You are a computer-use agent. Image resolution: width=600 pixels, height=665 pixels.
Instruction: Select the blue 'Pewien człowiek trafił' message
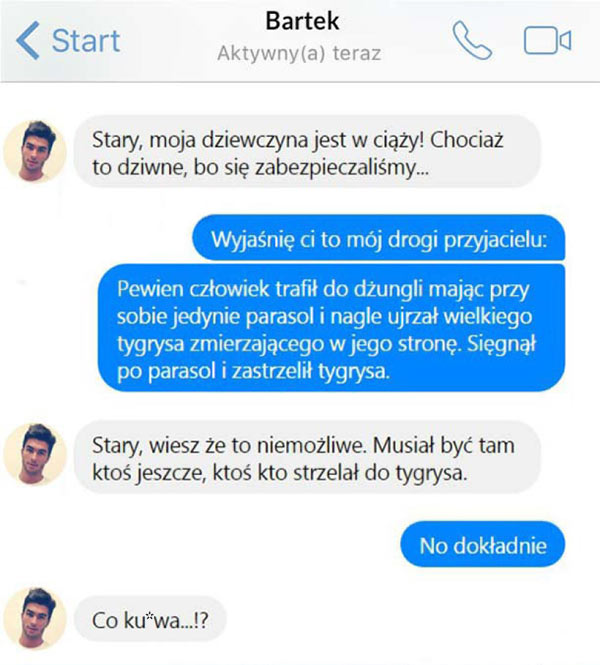pyautogui.click(x=332, y=328)
